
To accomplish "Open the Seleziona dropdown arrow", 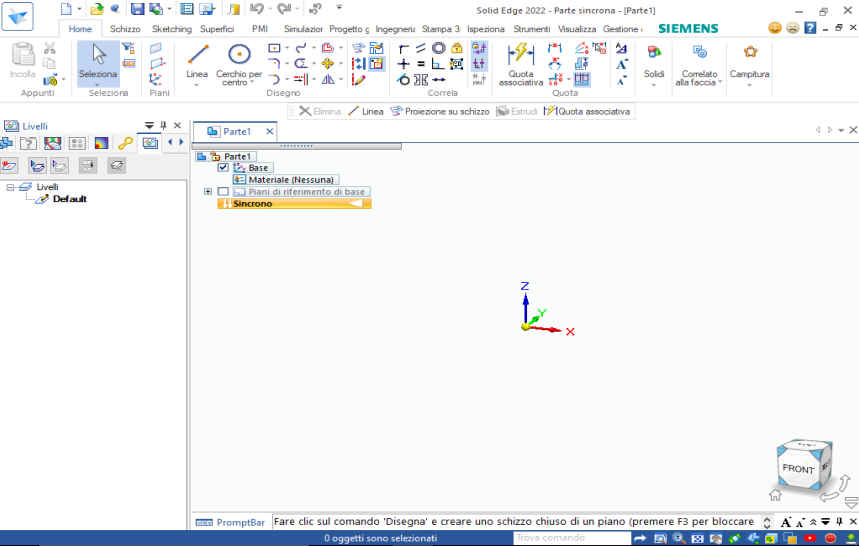I will [x=98, y=84].
